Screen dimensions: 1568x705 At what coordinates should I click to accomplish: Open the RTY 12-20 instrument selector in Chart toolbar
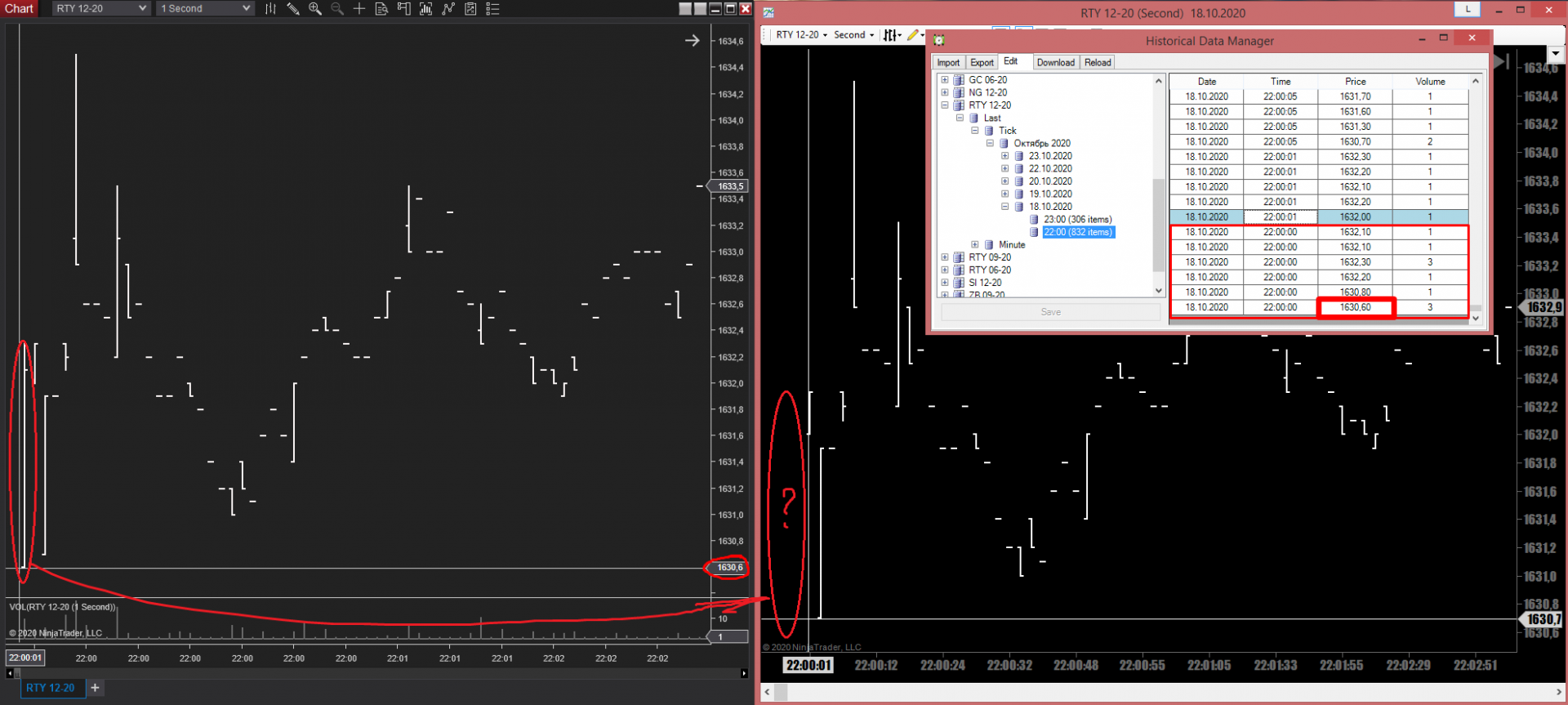click(x=101, y=9)
